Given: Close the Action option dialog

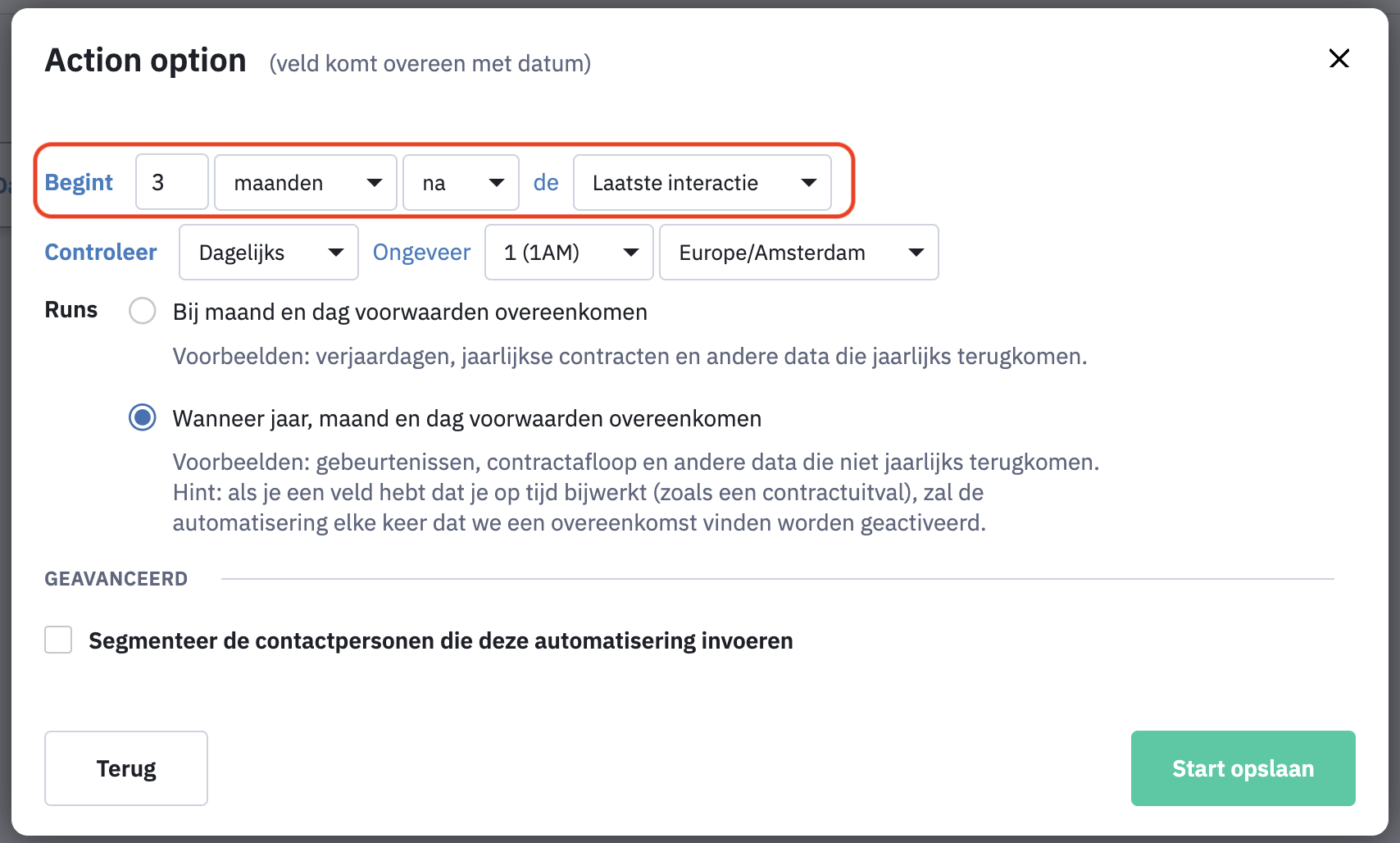Looking at the screenshot, I should click(x=1339, y=58).
